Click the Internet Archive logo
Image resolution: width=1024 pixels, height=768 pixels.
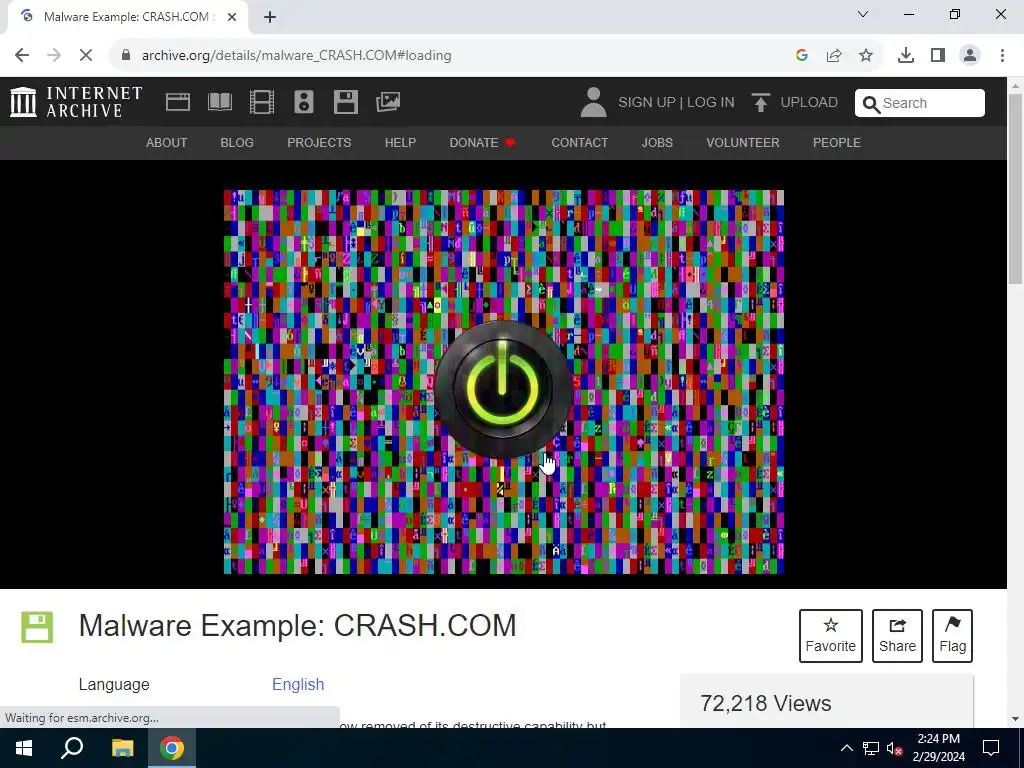(76, 102)
